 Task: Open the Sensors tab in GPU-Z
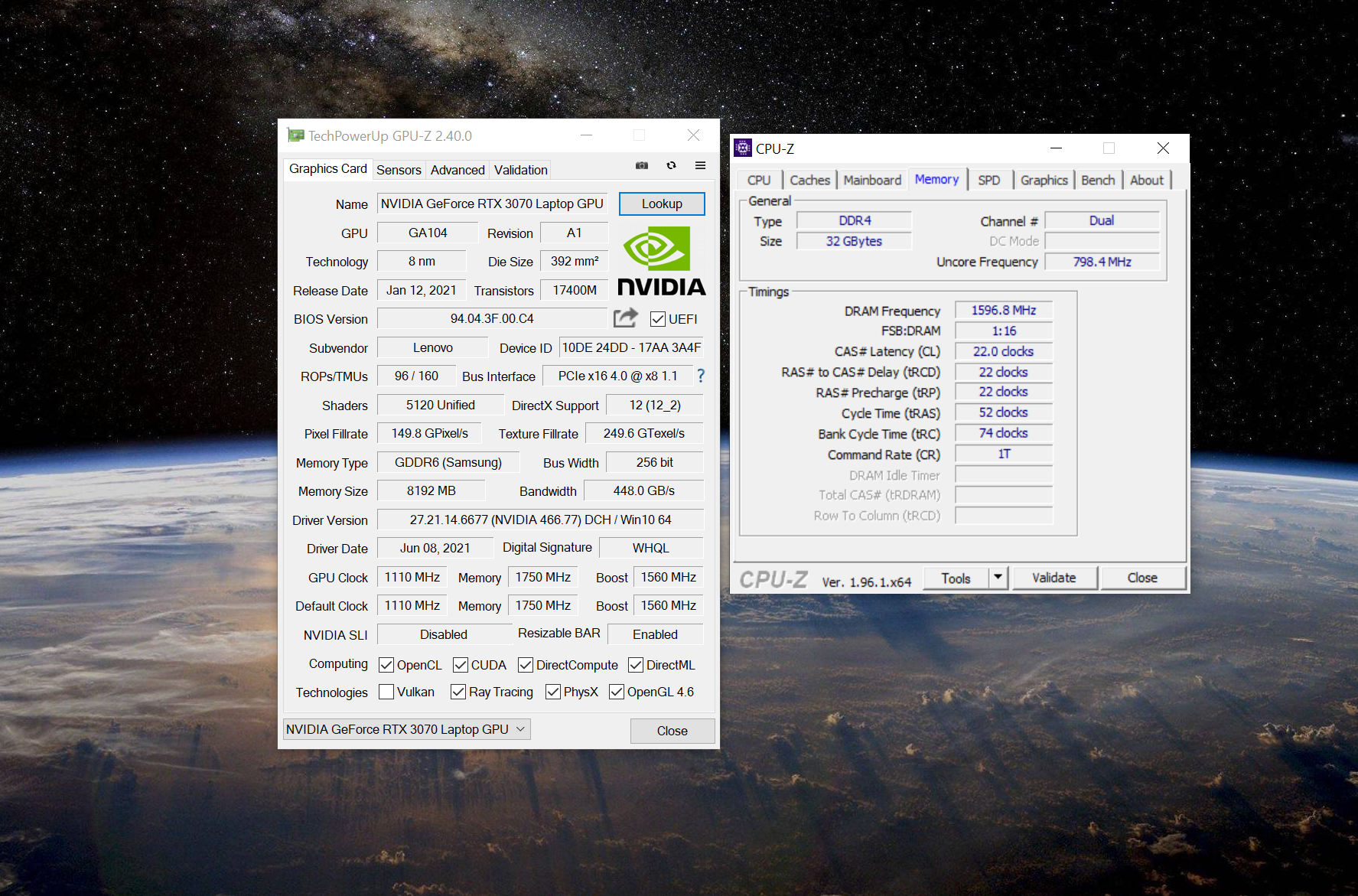coord(399,170)
